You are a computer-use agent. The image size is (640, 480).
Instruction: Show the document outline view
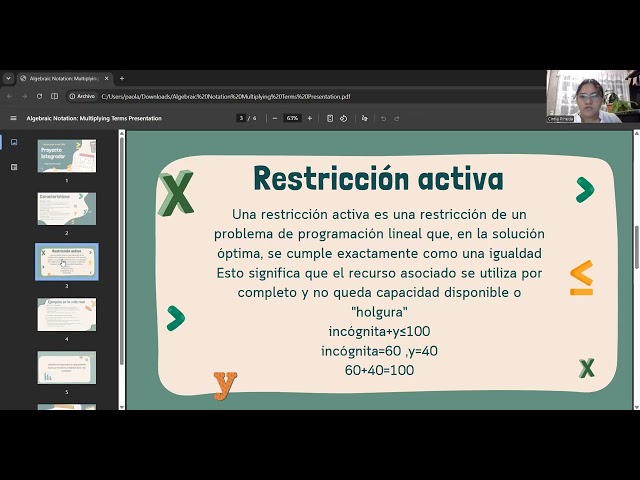[14, 167]
